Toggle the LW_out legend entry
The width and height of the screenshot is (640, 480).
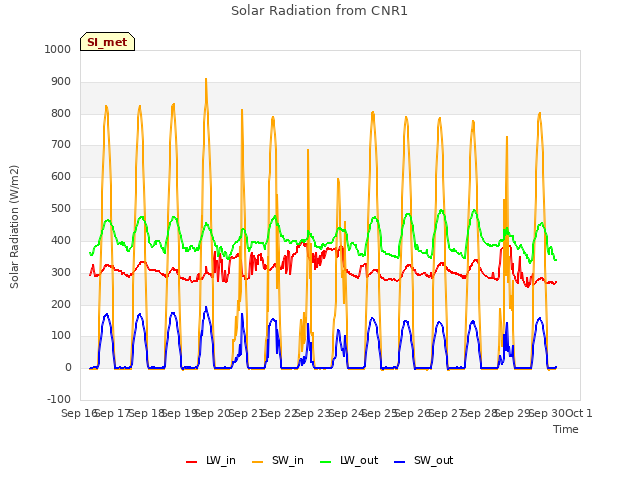pyautogui.click(x=349, y=461)
